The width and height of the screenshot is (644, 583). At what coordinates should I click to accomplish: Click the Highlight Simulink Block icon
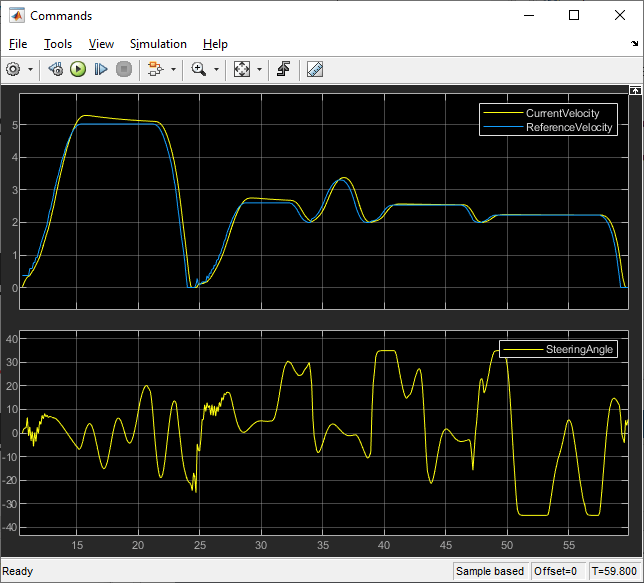coord(154,69)
